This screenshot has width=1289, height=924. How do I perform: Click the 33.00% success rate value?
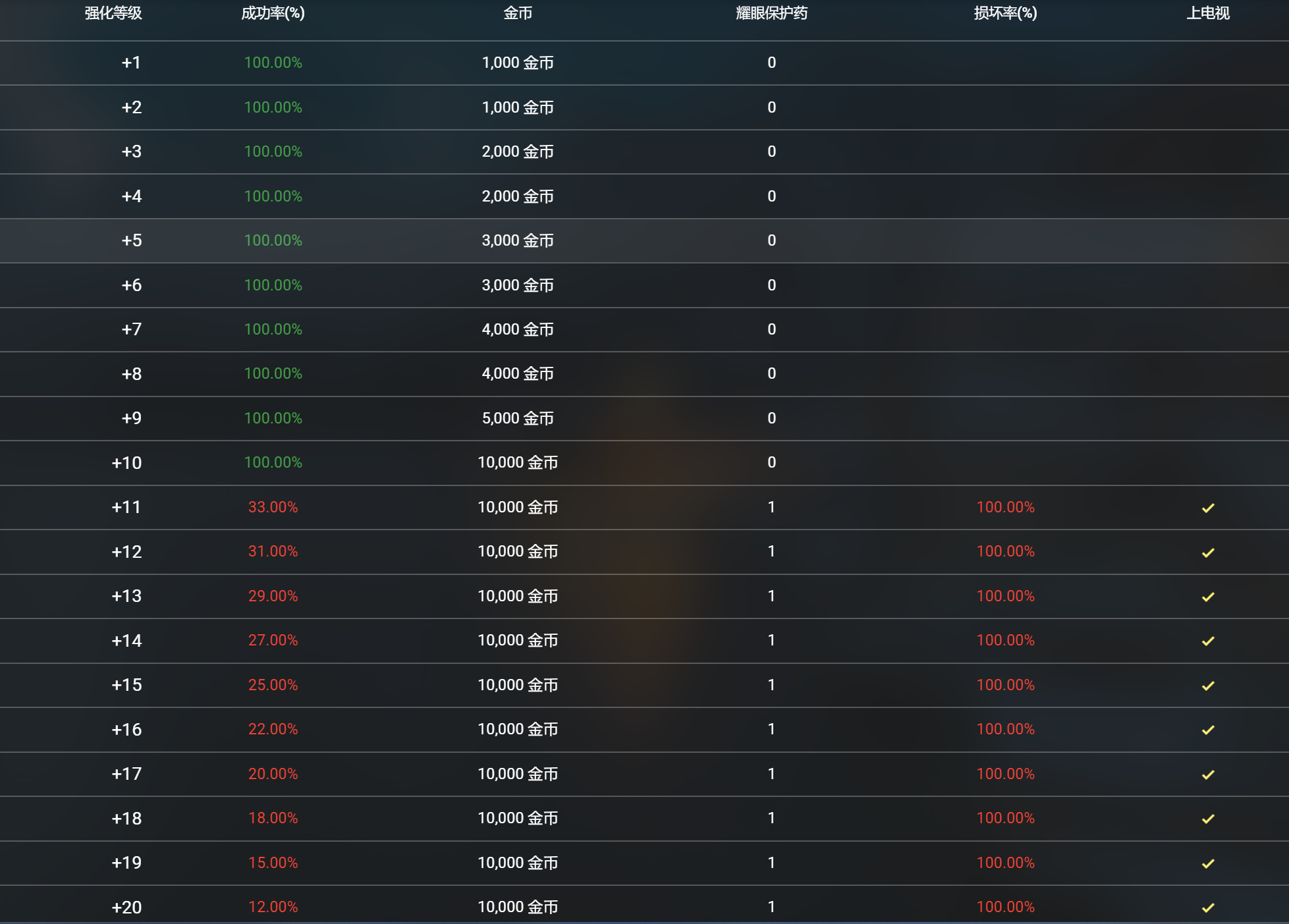click(273, 507)
